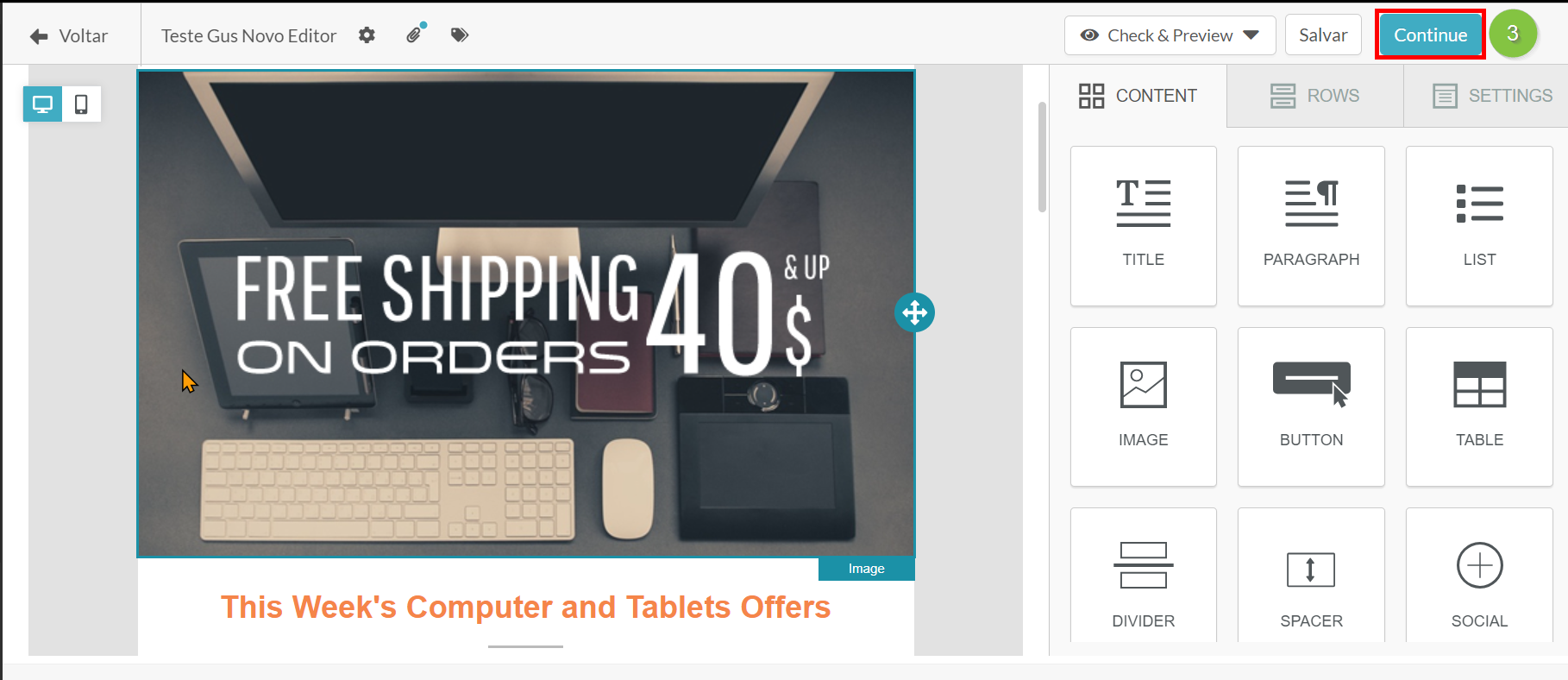1568x680 pixels.
Task: Click the paperclip attachment icon
Action: point(416,34)
